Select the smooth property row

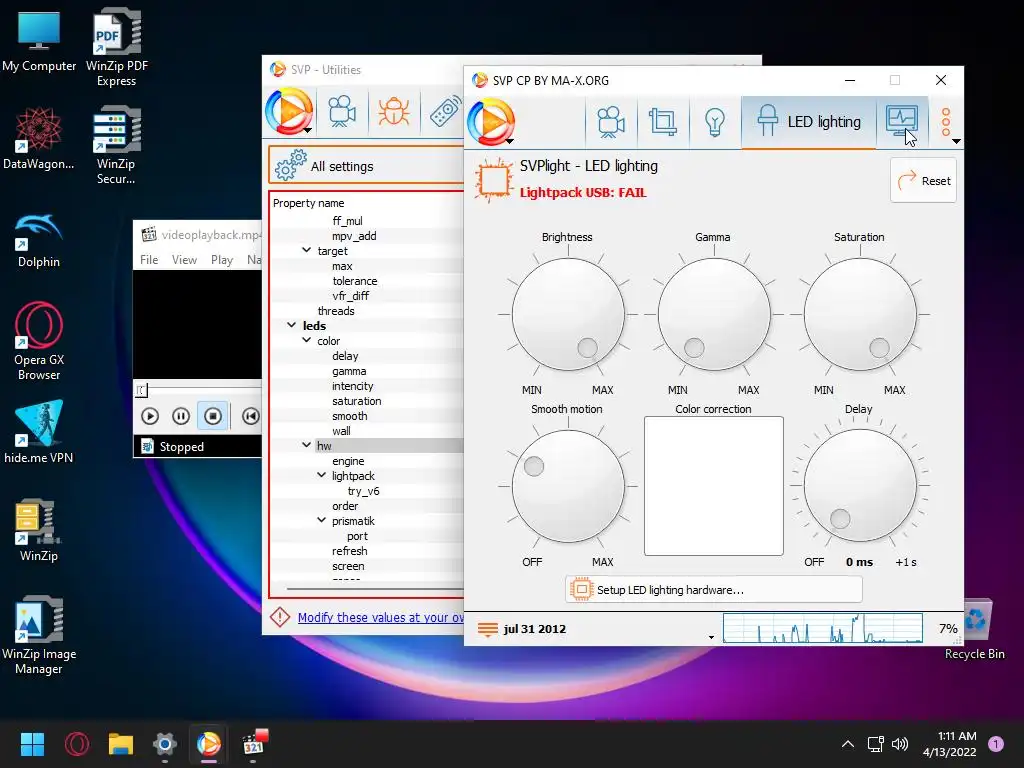click(x=367, y=416)
